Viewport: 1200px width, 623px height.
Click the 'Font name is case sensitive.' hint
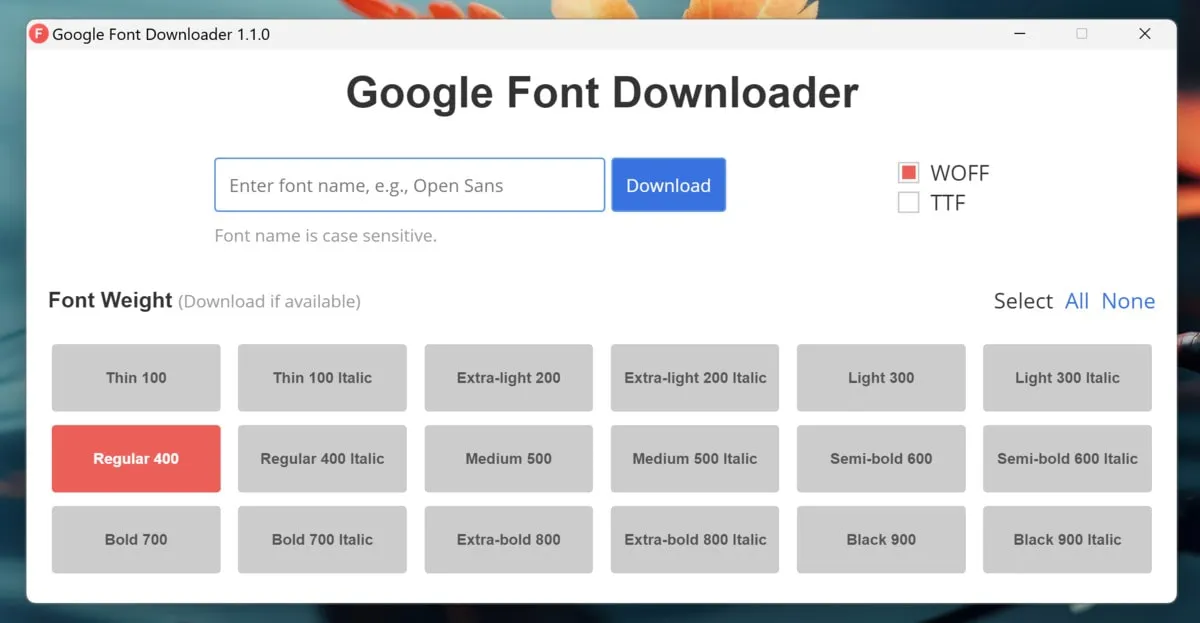[x=326, y=236]
